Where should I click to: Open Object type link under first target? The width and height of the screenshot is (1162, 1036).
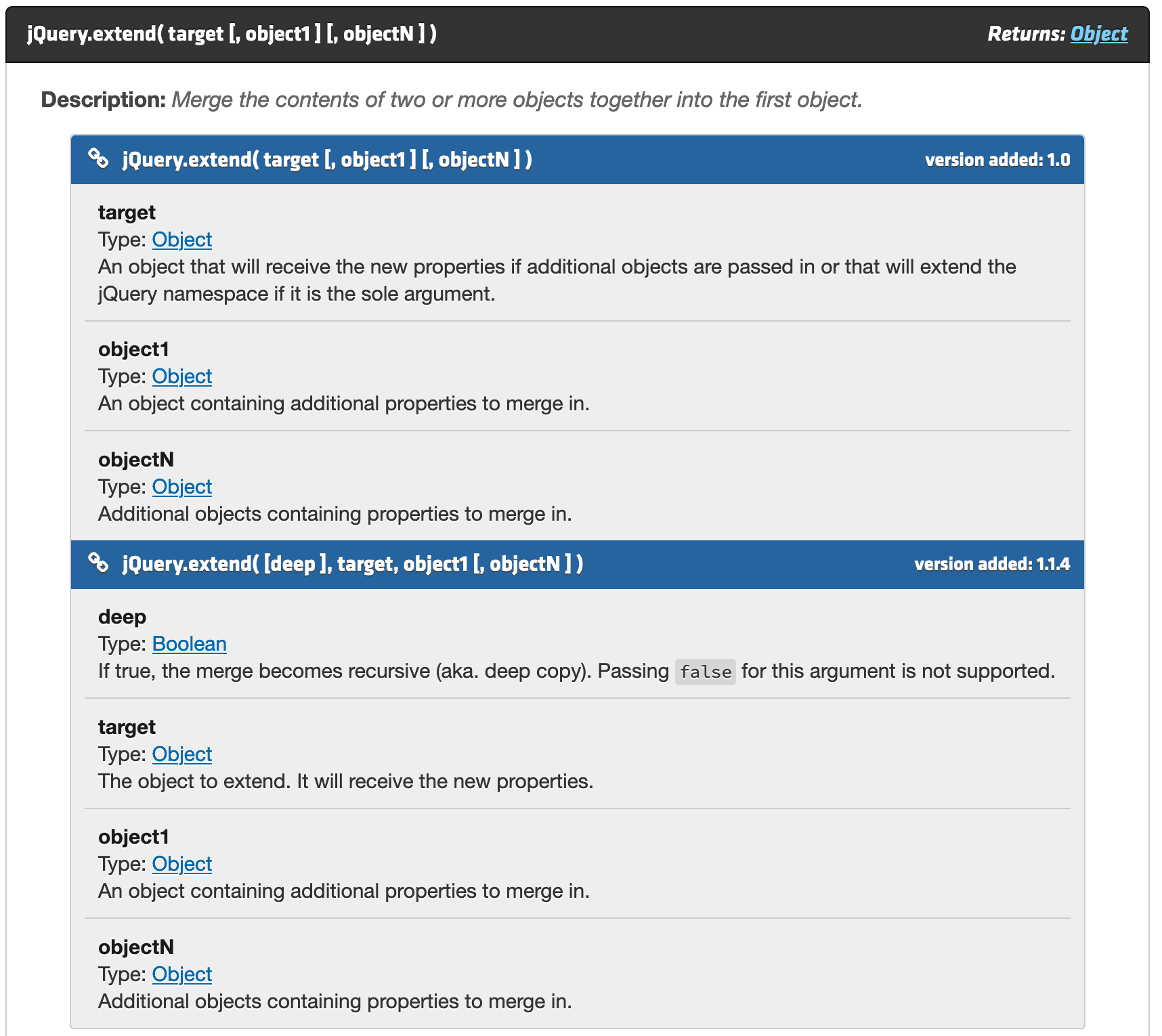[182, 240]
